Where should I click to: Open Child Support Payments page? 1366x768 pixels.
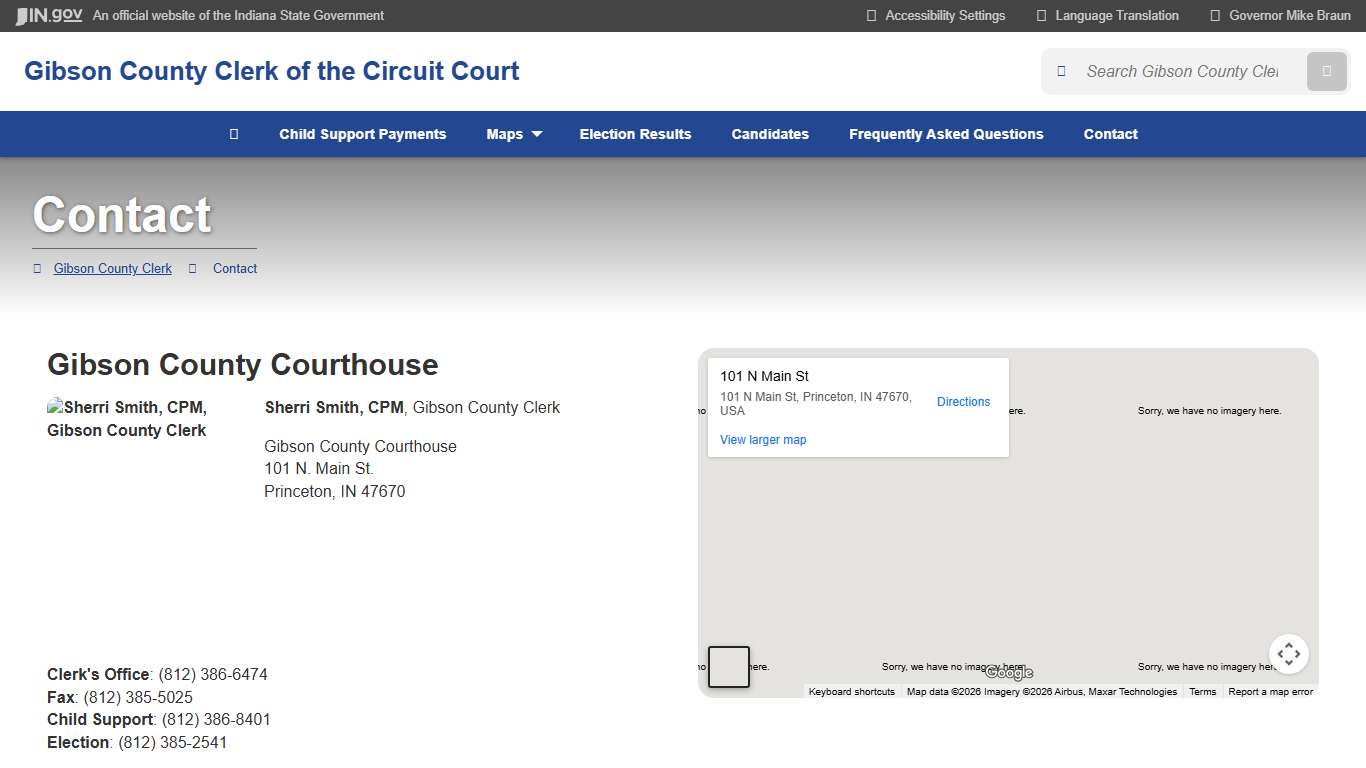(x=362, y=133)
